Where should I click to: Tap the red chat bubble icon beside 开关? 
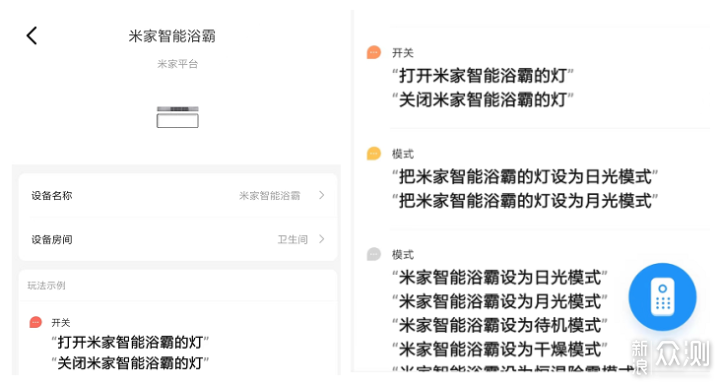pos(35,323)
